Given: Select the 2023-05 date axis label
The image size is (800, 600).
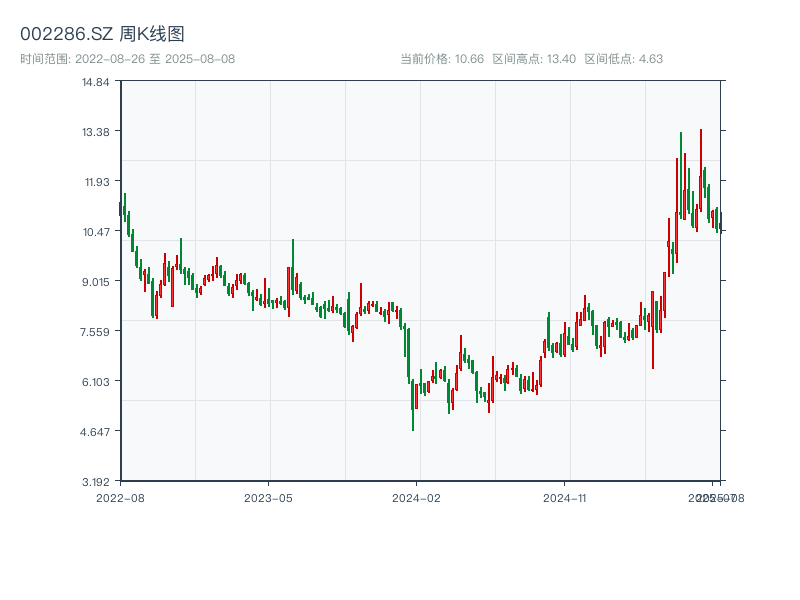Looking at the screenshot, I should tap(268, 497).
